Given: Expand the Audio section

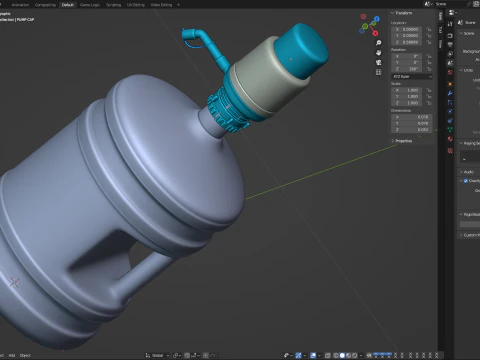Looking at the screenshot, I should pyautogui.click(x=467, y=172).
